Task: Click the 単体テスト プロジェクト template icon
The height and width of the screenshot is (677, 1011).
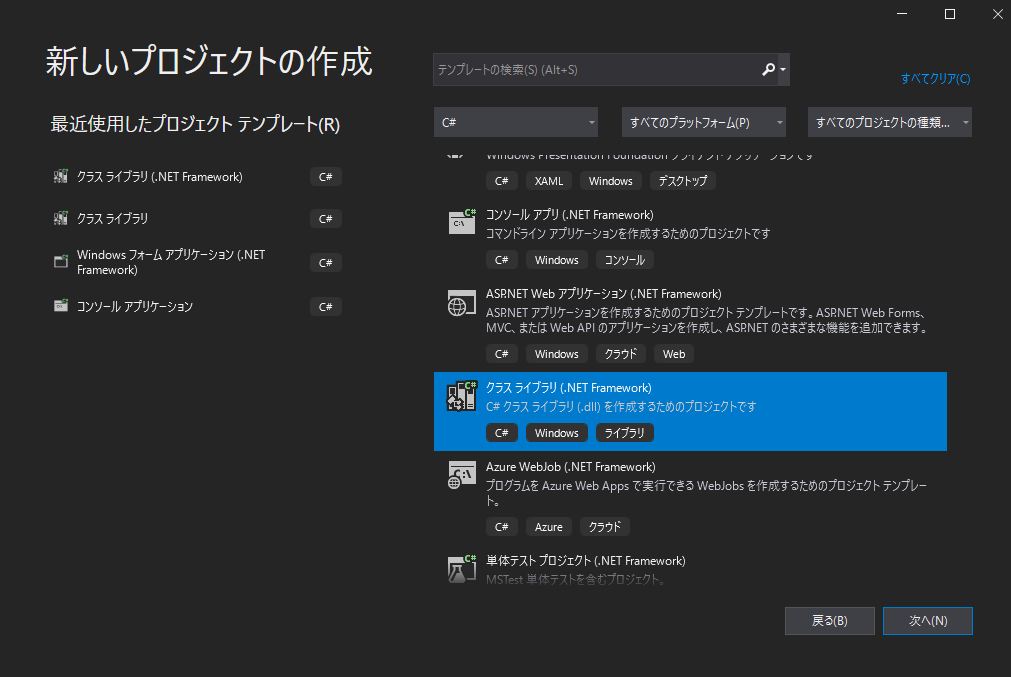Action: pos(461,569)
